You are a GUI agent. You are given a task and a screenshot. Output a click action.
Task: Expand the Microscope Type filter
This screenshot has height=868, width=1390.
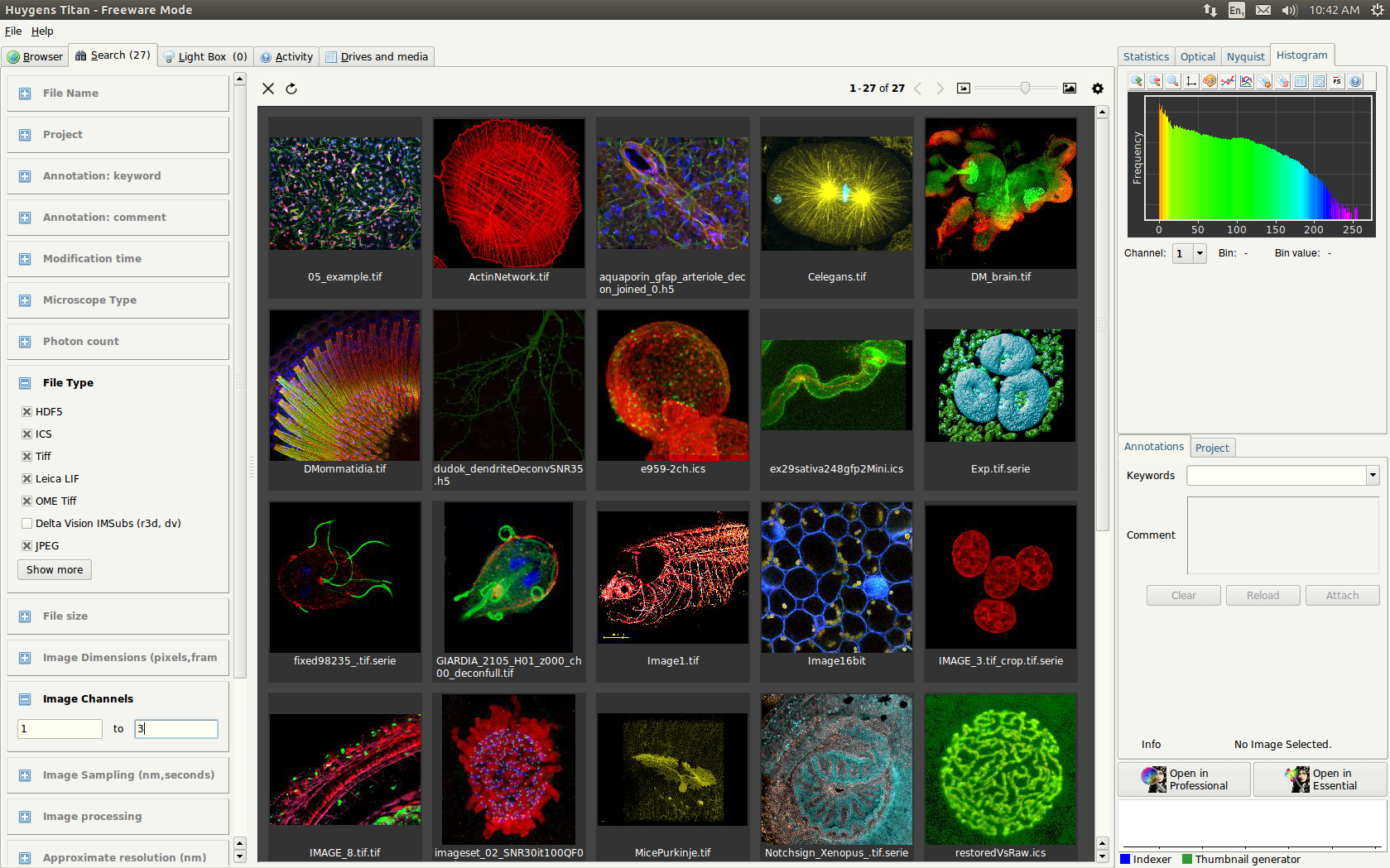pyautogui.click(x=25, y=300)
